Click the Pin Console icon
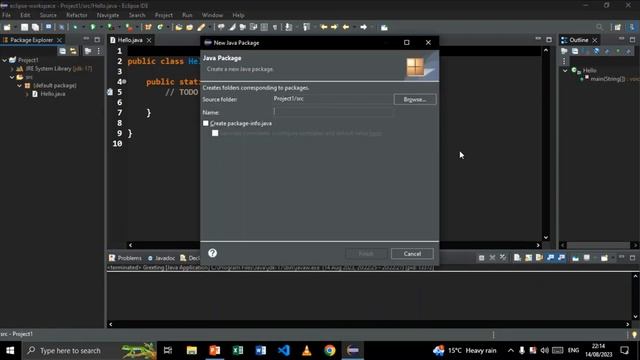Viewport: 640px width, 360px height. (x=575, y=258)
